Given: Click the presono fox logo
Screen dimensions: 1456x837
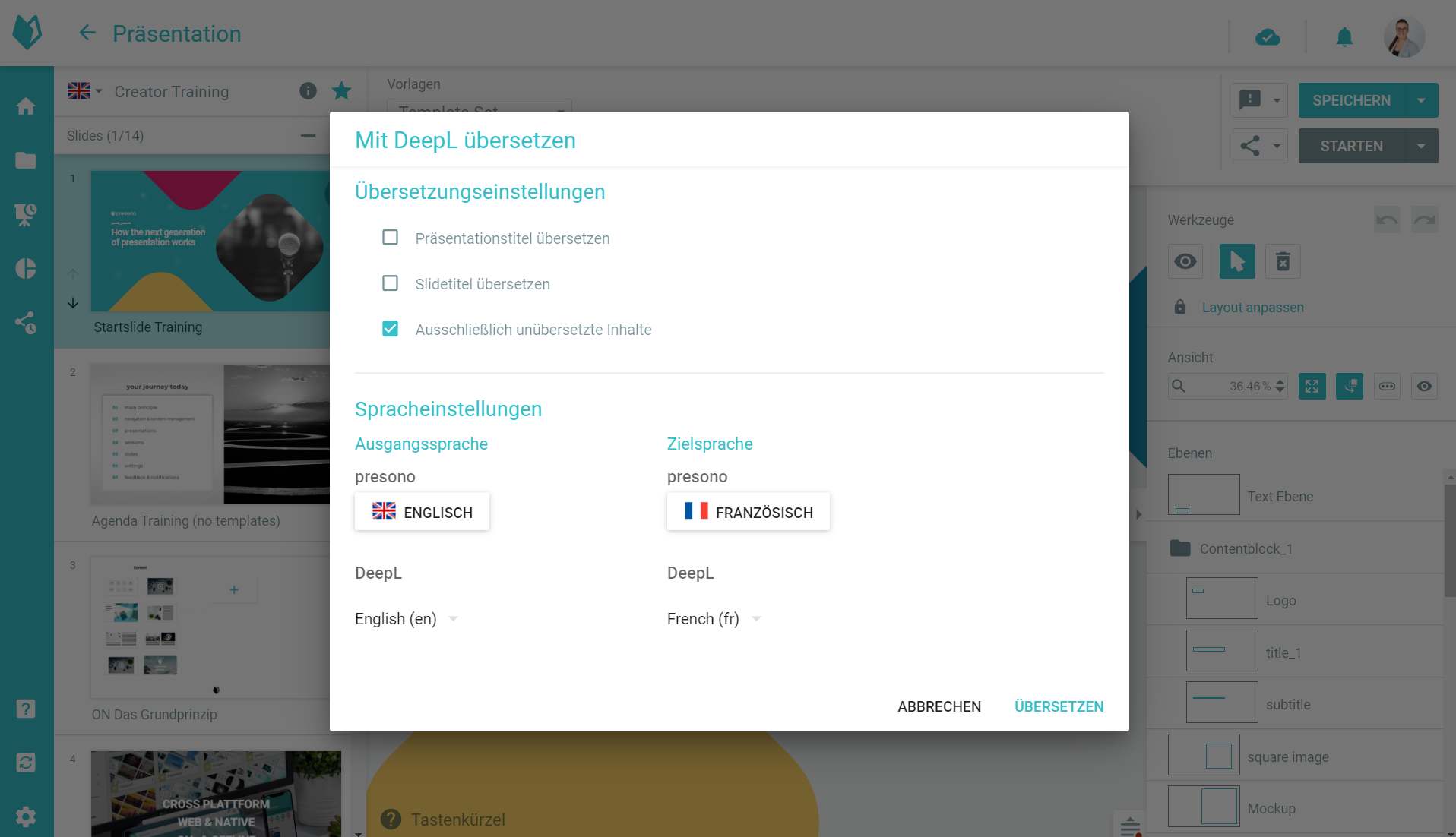Looking at the screenshot, I should pos(27,33).
